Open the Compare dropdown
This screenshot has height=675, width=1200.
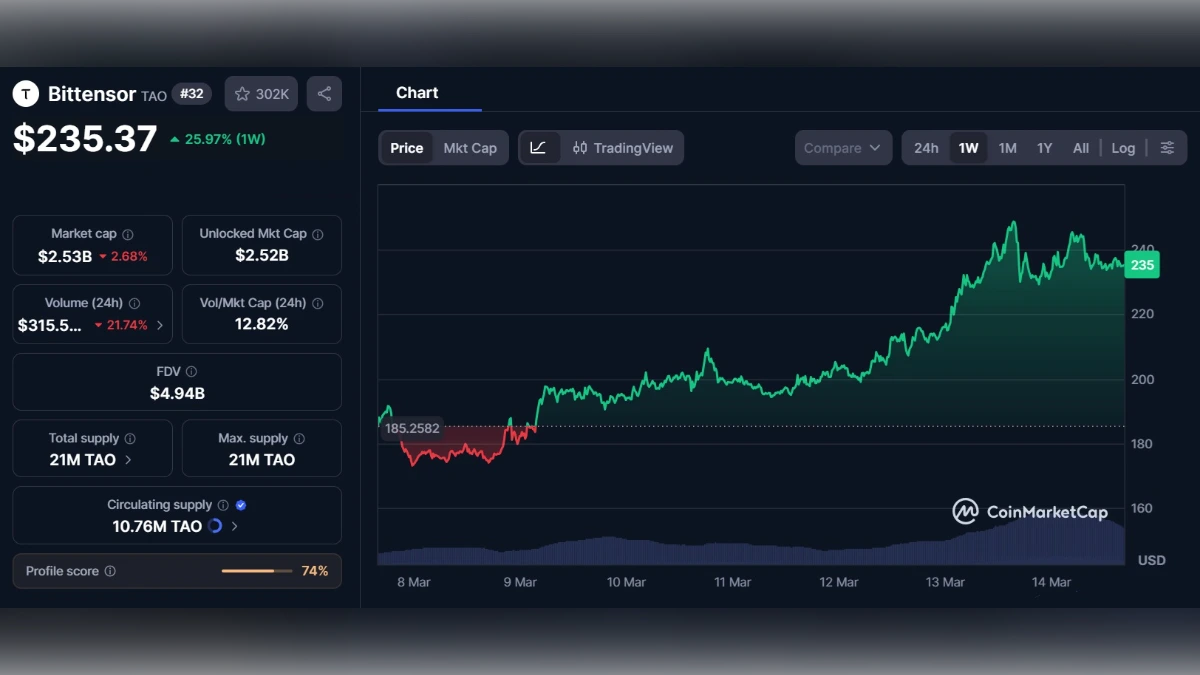click(843, 147)
